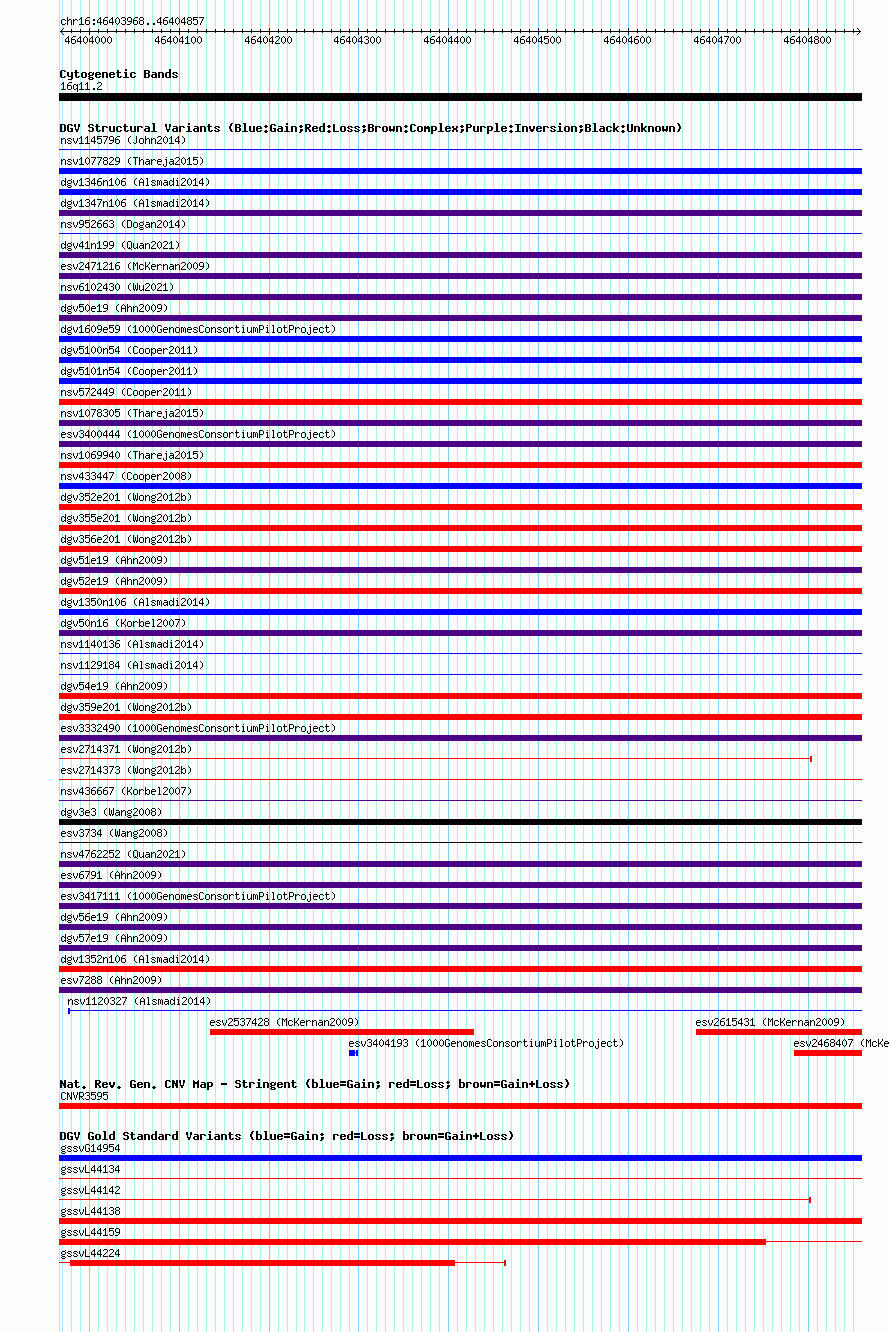Click variant esv2714373 (Wong2012b)
The height and width of the screenshot is (1332, 890).
pyautogui.click(x=126, y=770)
